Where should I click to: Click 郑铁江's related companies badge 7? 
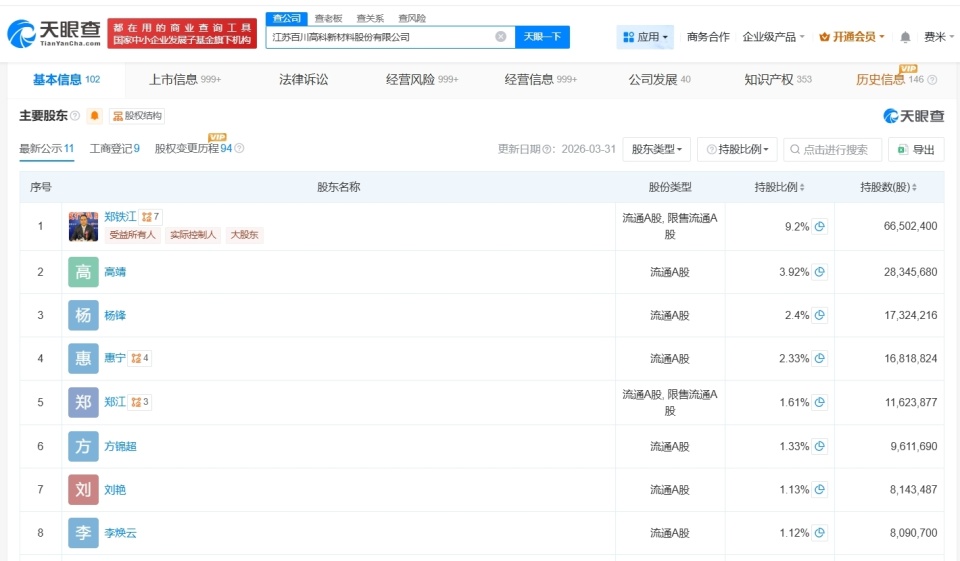tap(151, 217)
